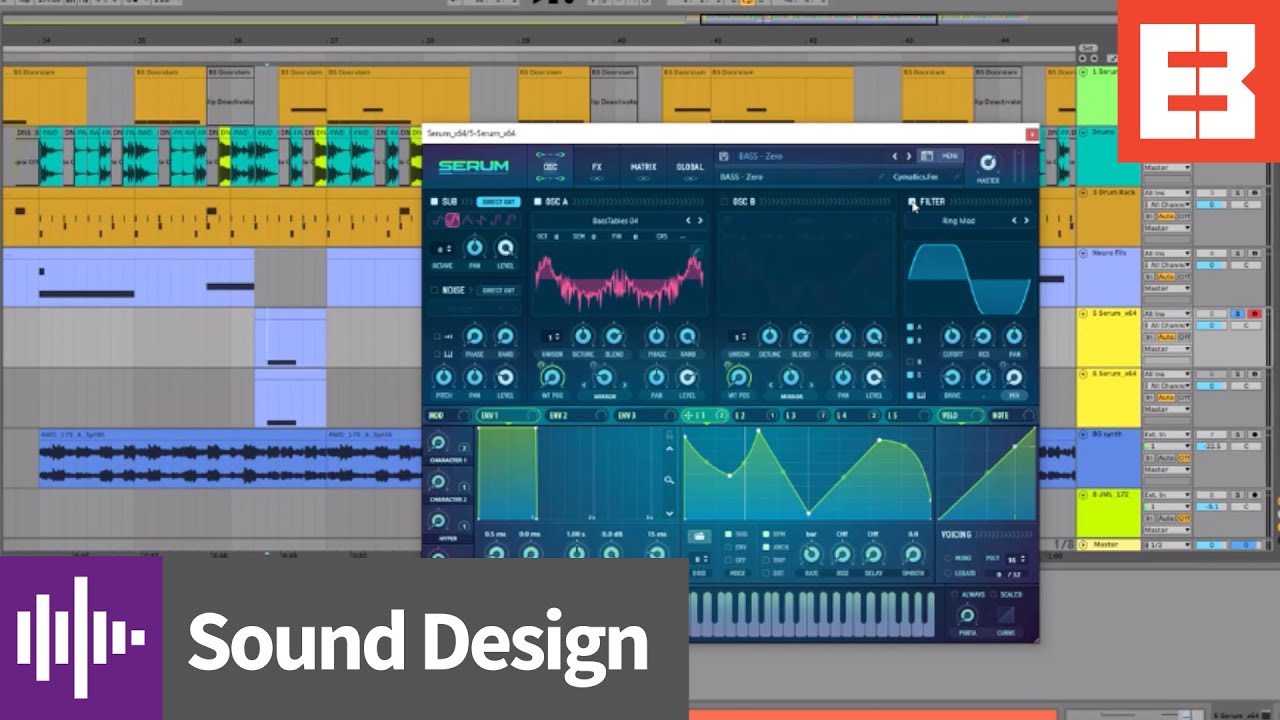Open 5 Serum_x64 All Ins input dropdown

tap(1166, 314)
